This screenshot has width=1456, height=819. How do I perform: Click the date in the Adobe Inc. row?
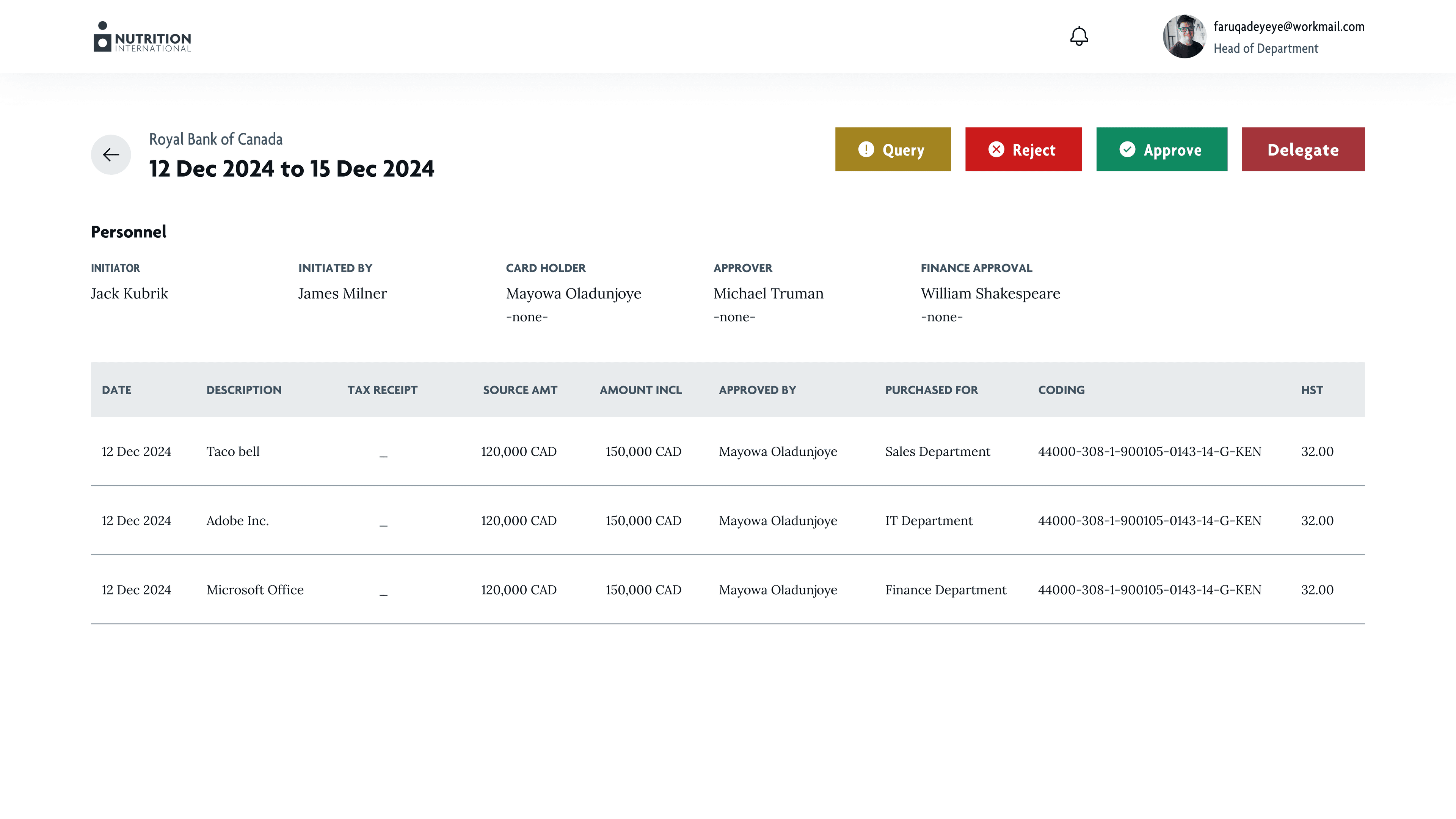coord(136,521)
